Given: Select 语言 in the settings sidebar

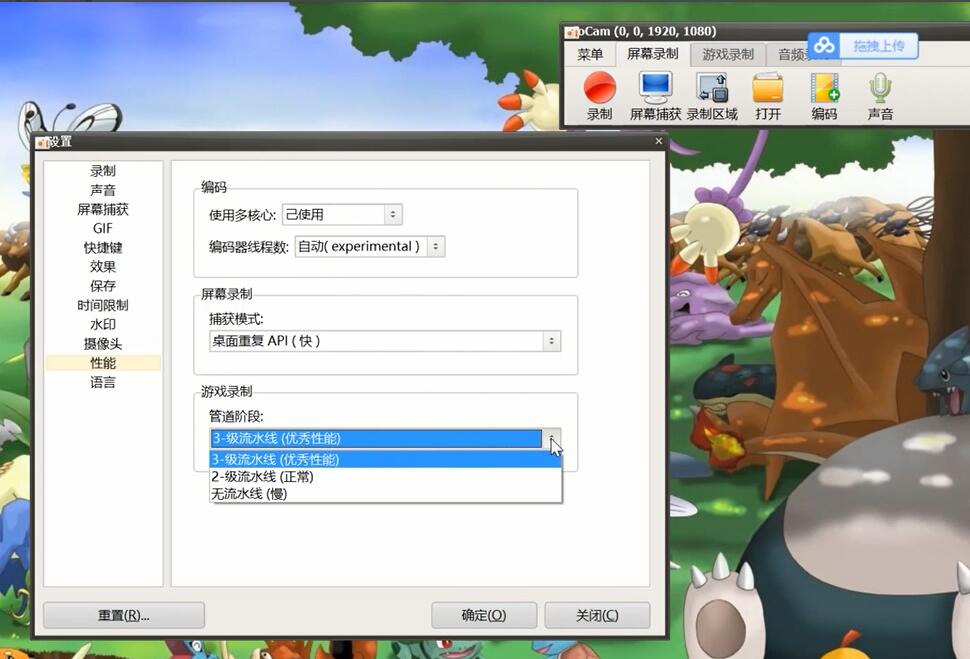Looking at the screenshot, I should 103,382.
